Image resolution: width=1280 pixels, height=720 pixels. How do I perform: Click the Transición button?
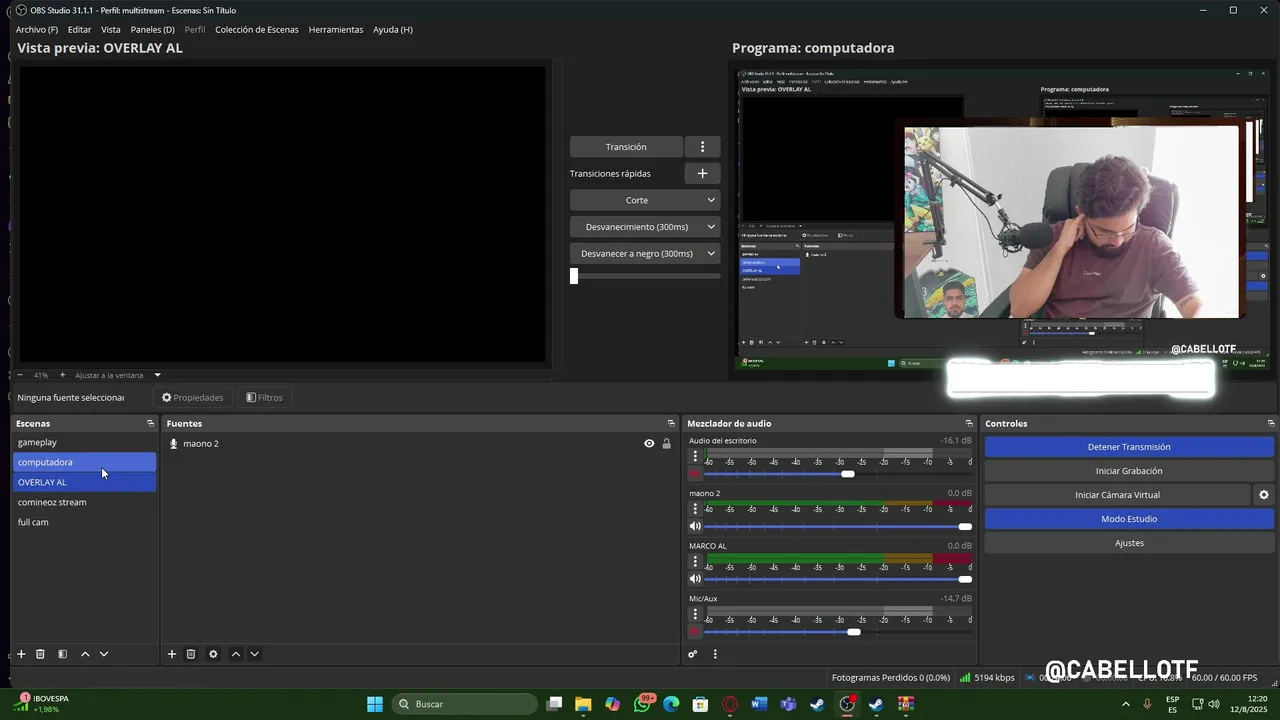[x=626, y=147]
